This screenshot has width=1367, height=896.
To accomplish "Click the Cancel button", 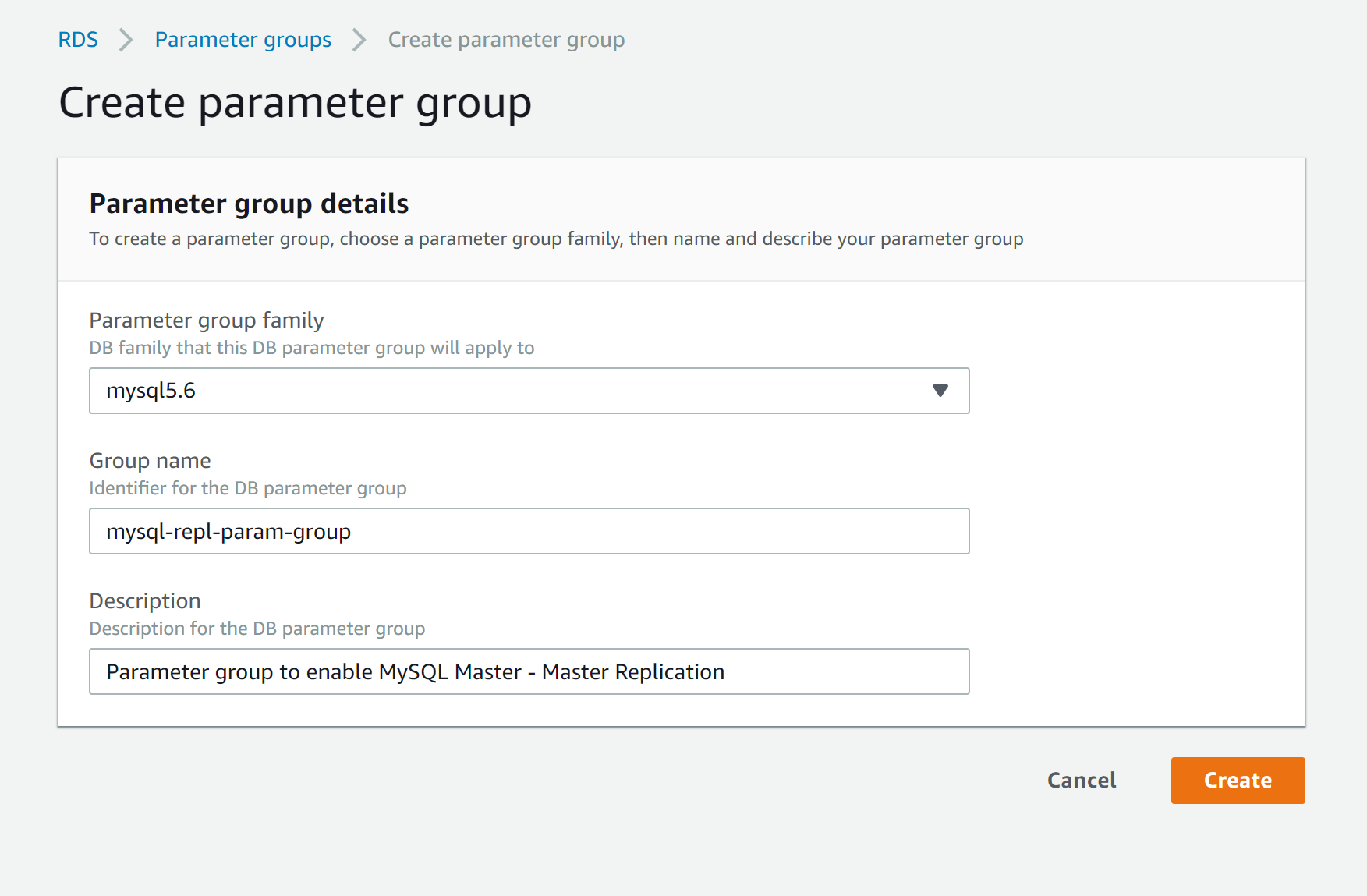I will 1081,780.
